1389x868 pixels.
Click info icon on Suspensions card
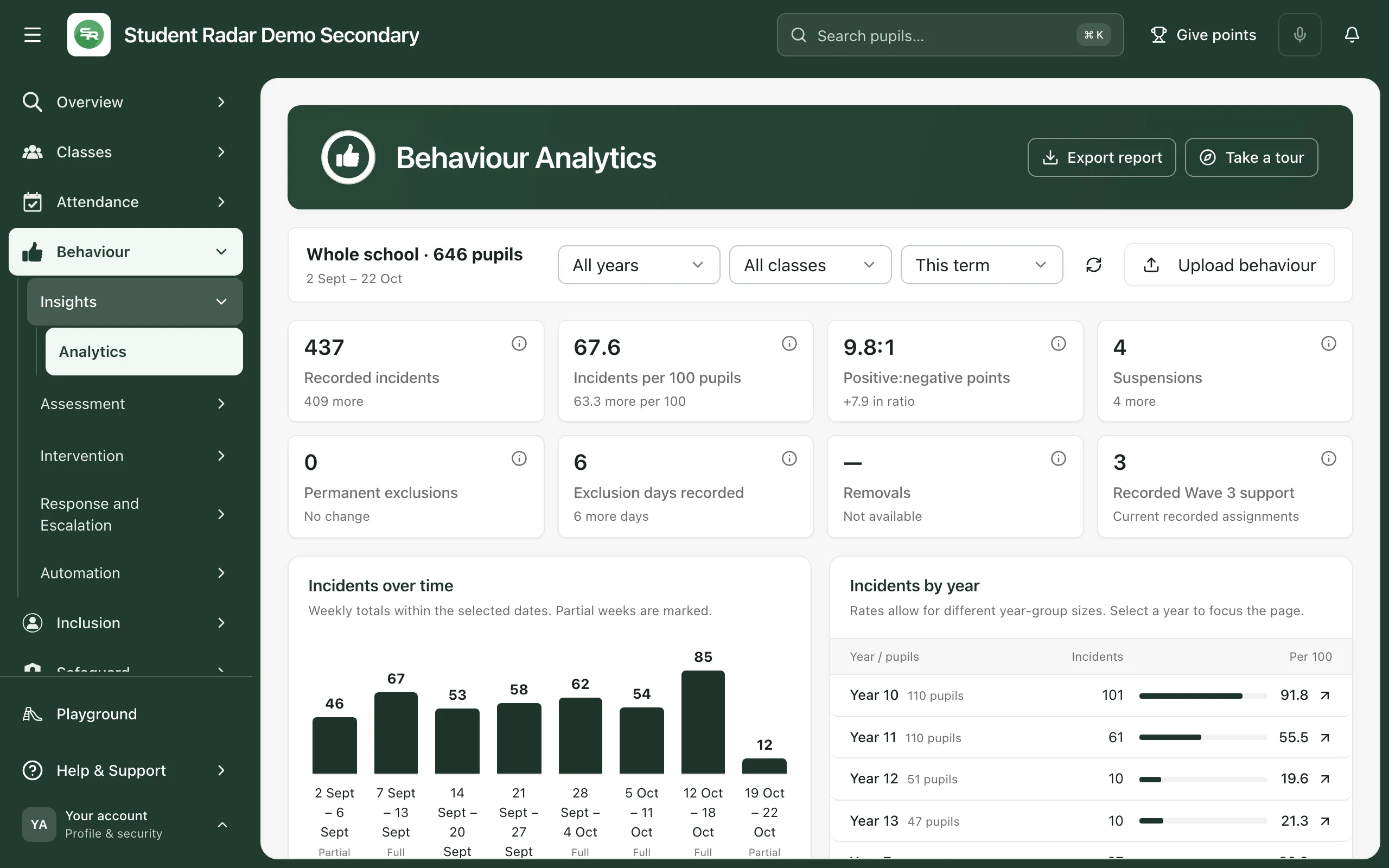point(1328,343)
